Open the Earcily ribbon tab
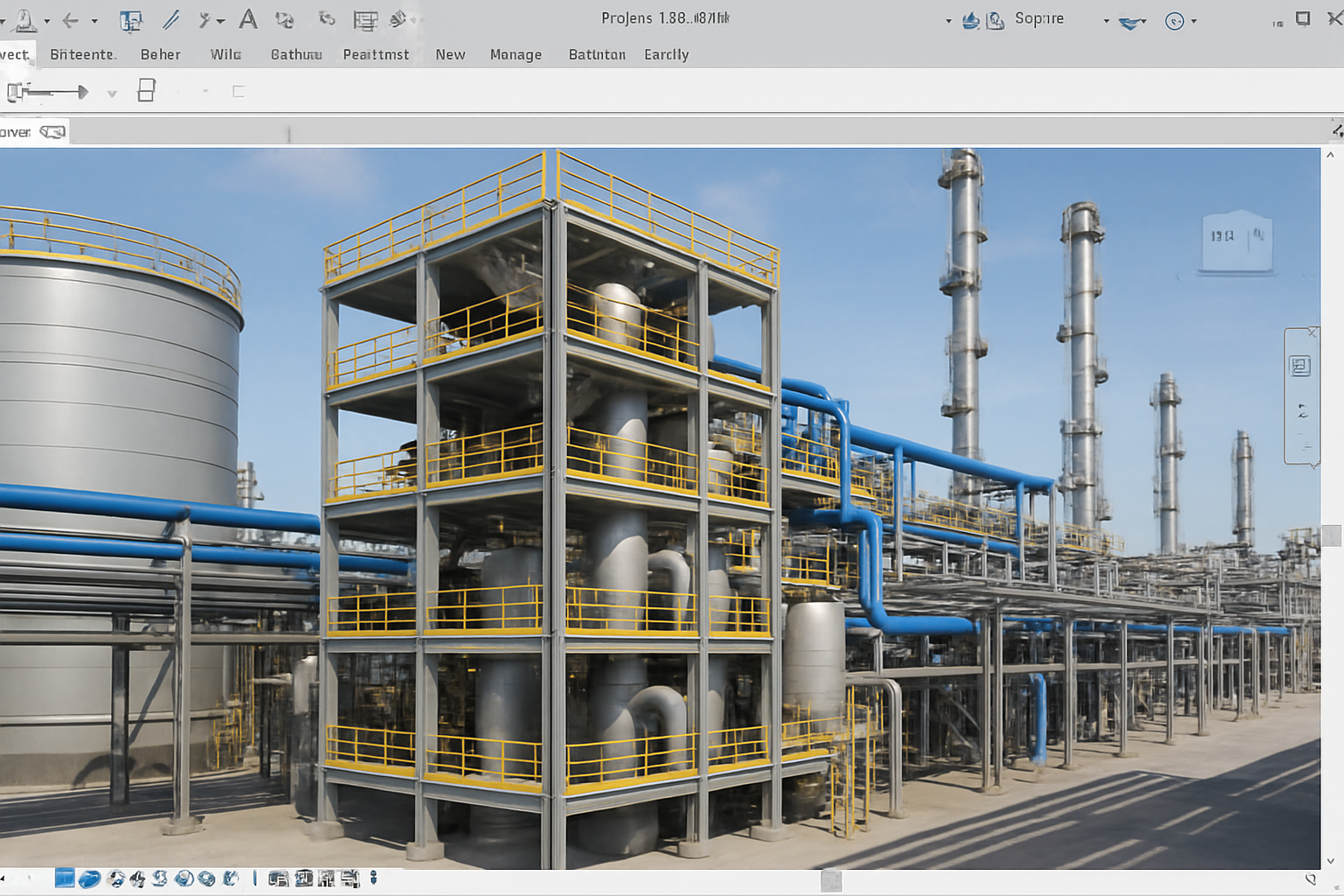1344x896 pixels. coord(667,54)
